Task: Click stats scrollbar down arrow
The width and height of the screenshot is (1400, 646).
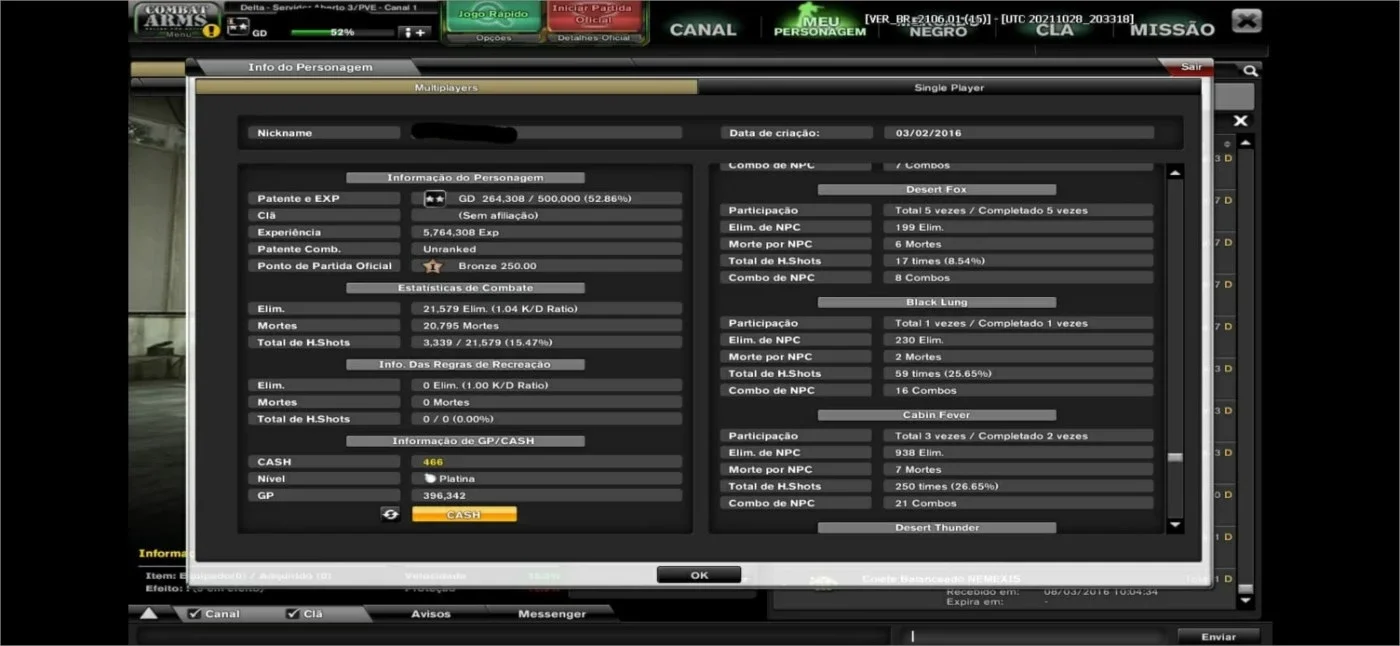Action: (x=1175, y=525)
